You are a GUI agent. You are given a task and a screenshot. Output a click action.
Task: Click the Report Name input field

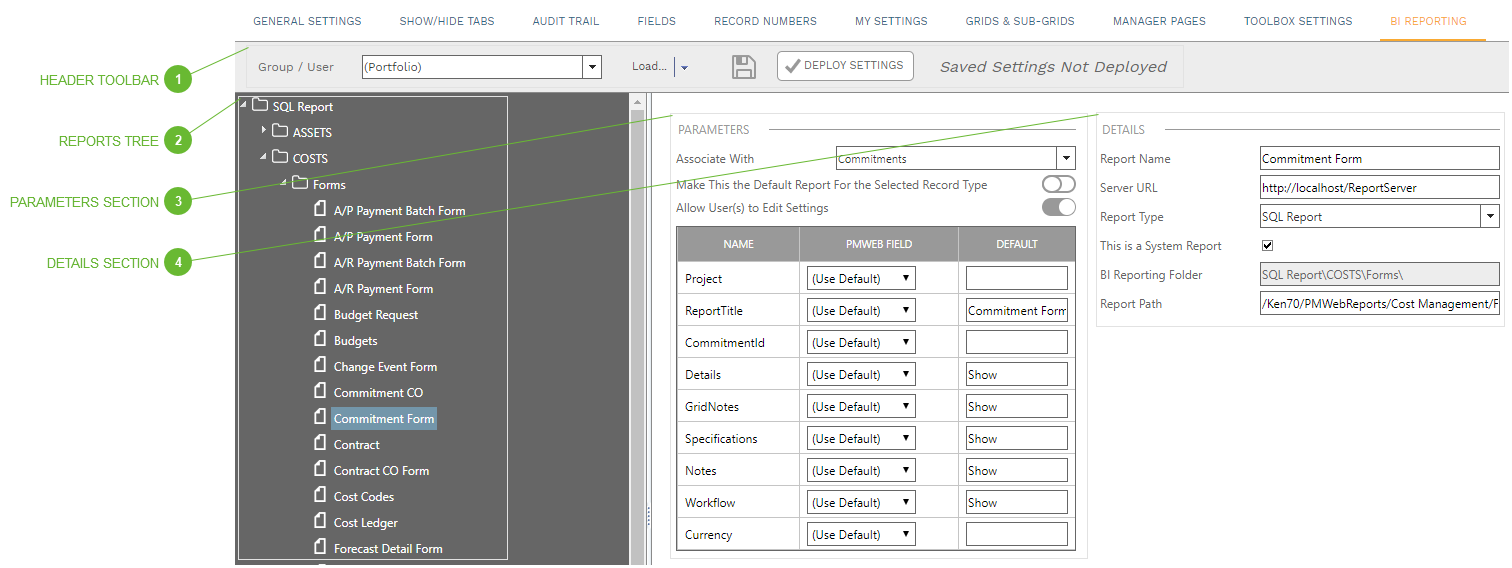point(1380,158)
